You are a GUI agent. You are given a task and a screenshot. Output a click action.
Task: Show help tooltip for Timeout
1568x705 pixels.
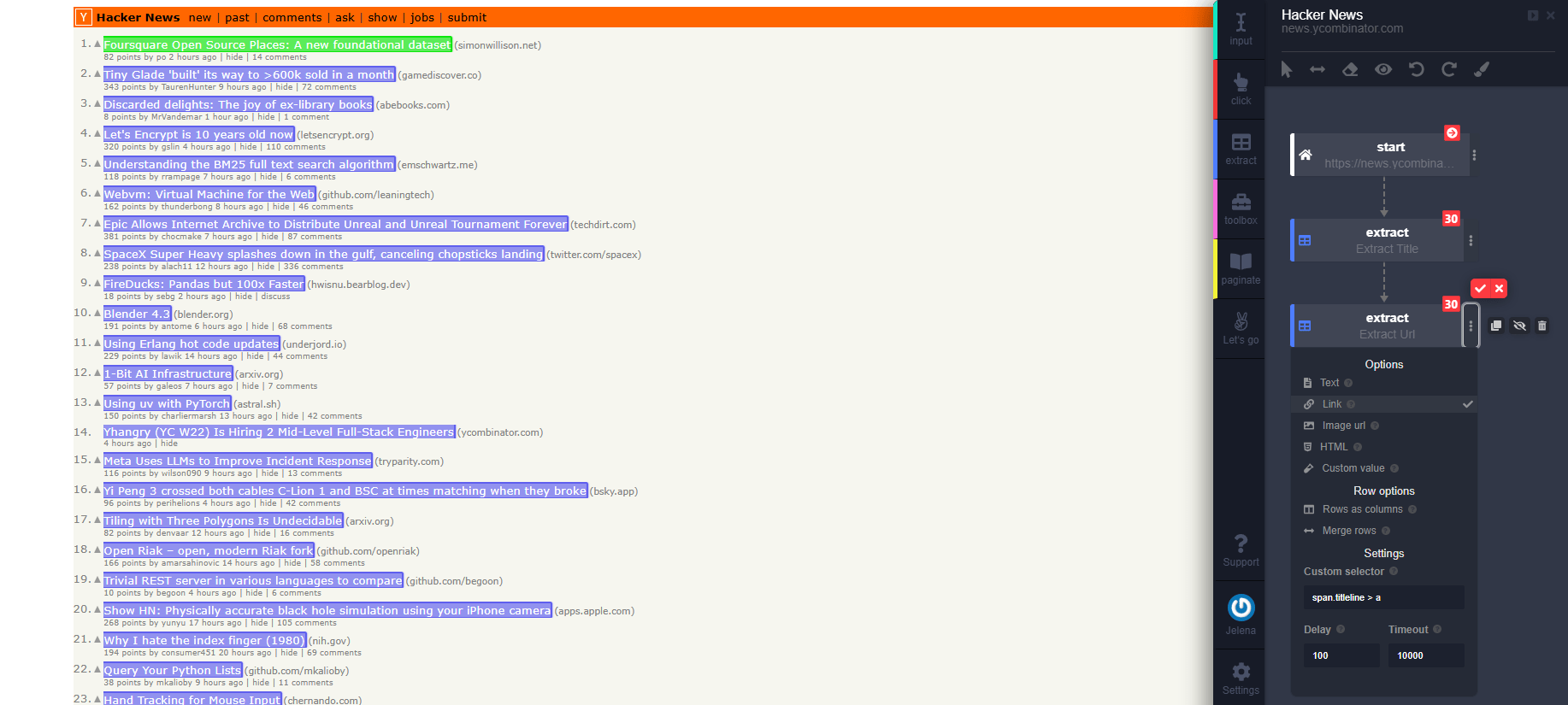[1437, 629]
